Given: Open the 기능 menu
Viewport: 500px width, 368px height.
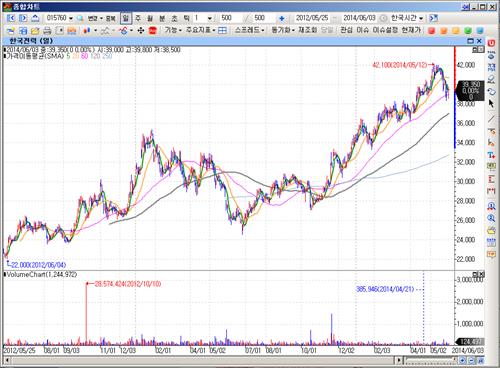Looking at the screenshot, I should coord(173,30).
